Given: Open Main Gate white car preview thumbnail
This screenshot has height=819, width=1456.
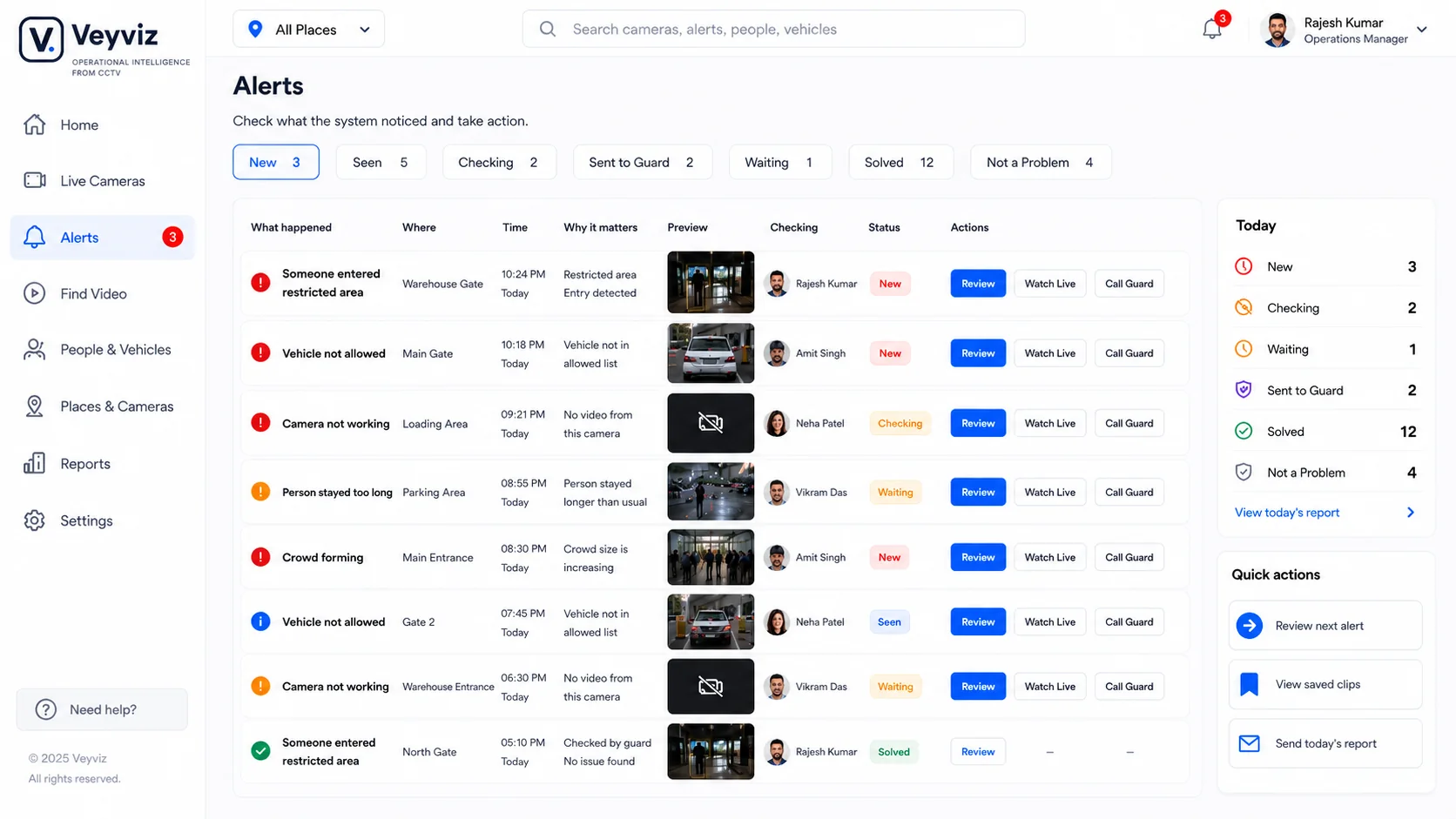Looking at the screenshot, I should click(x=711, y=353).
